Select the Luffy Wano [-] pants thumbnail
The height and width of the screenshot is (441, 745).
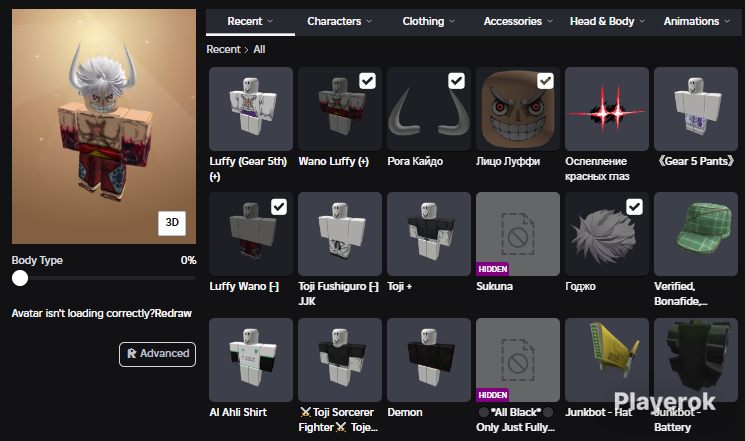pyautogui.click(x=251, y=234)
